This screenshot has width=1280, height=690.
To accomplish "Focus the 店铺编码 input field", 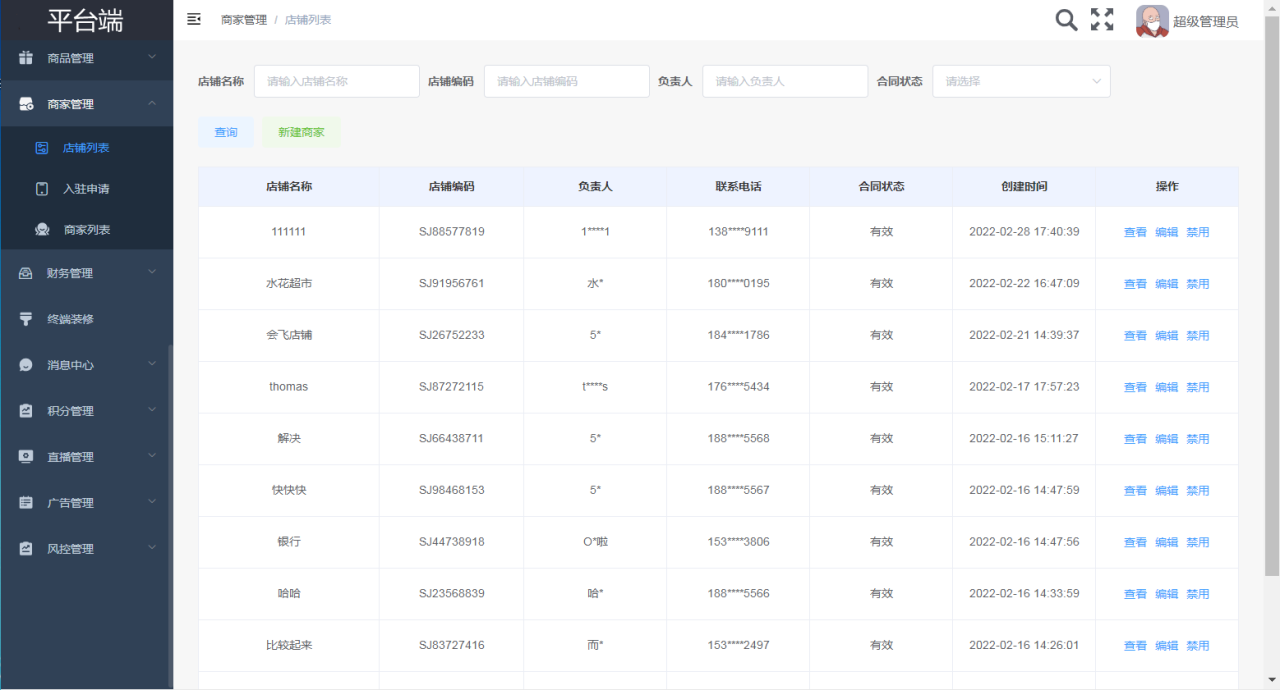I will (566, 81).
